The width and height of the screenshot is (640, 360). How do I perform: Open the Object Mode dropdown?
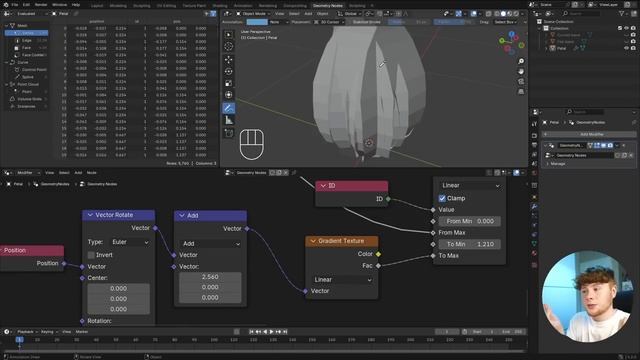click(x=253, y=13)
